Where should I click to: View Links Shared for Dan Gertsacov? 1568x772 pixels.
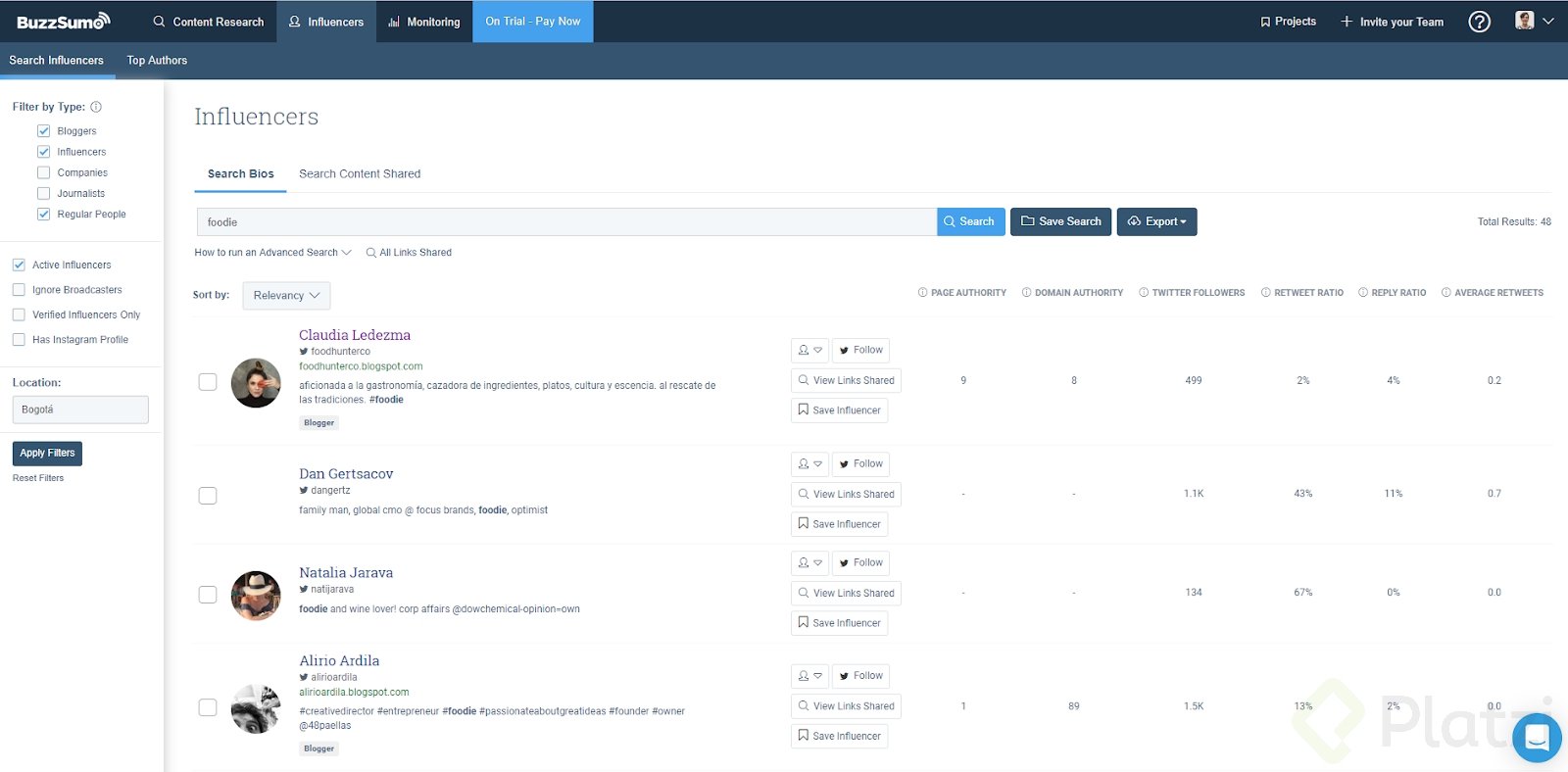pyautogui.click(x=846, y=495)
